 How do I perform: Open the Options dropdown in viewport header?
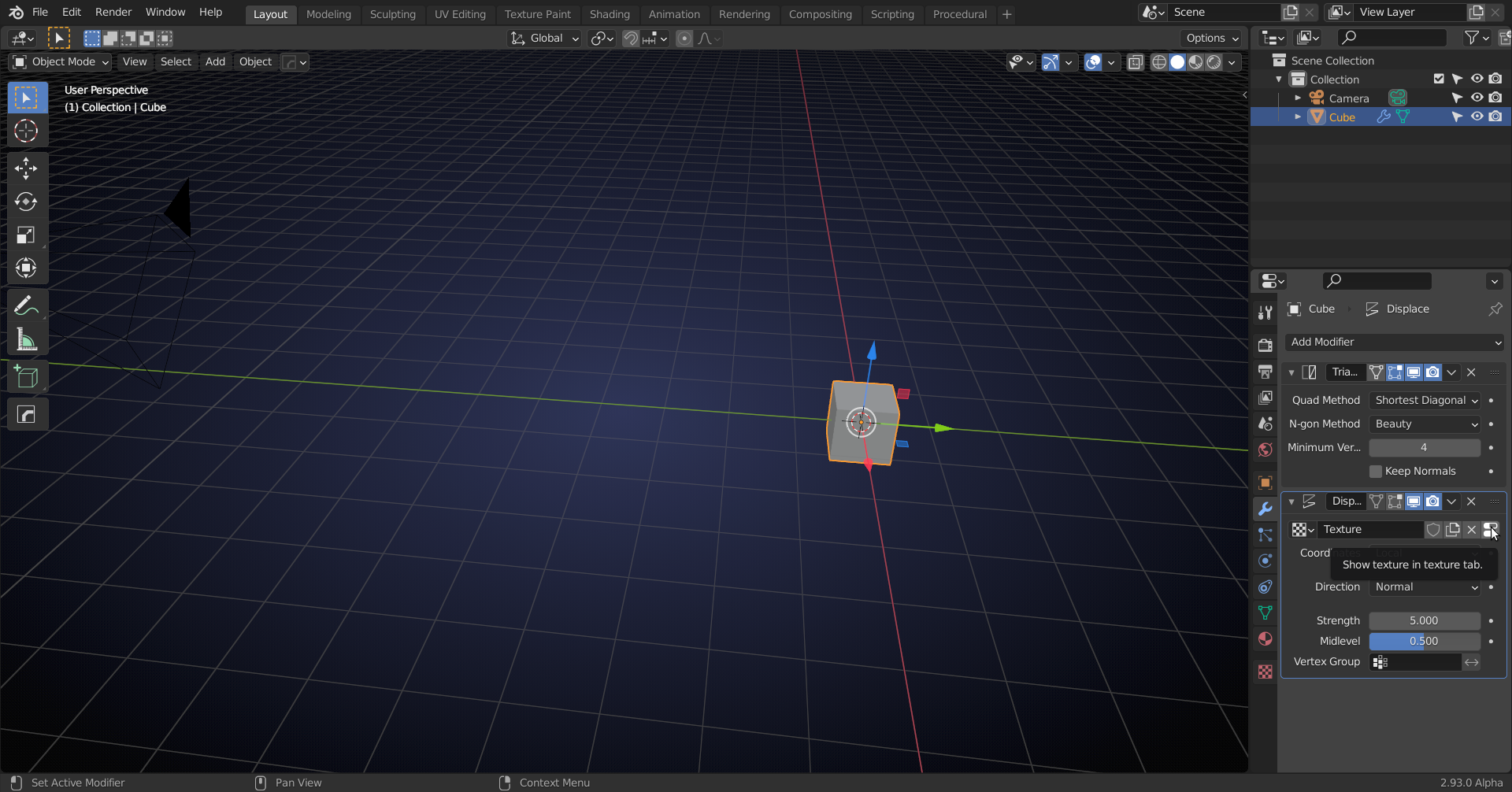coord(1211,39)
